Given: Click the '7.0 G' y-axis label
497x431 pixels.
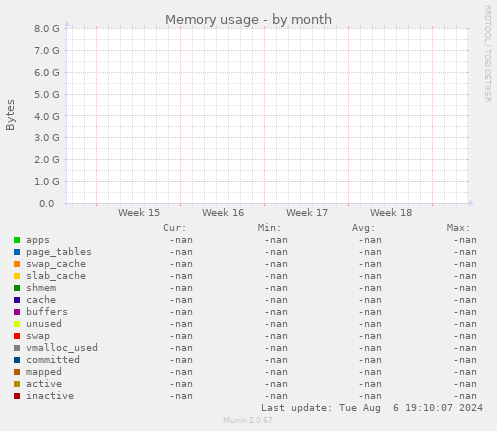Looking at the screenshot, I should pos(47,51).
